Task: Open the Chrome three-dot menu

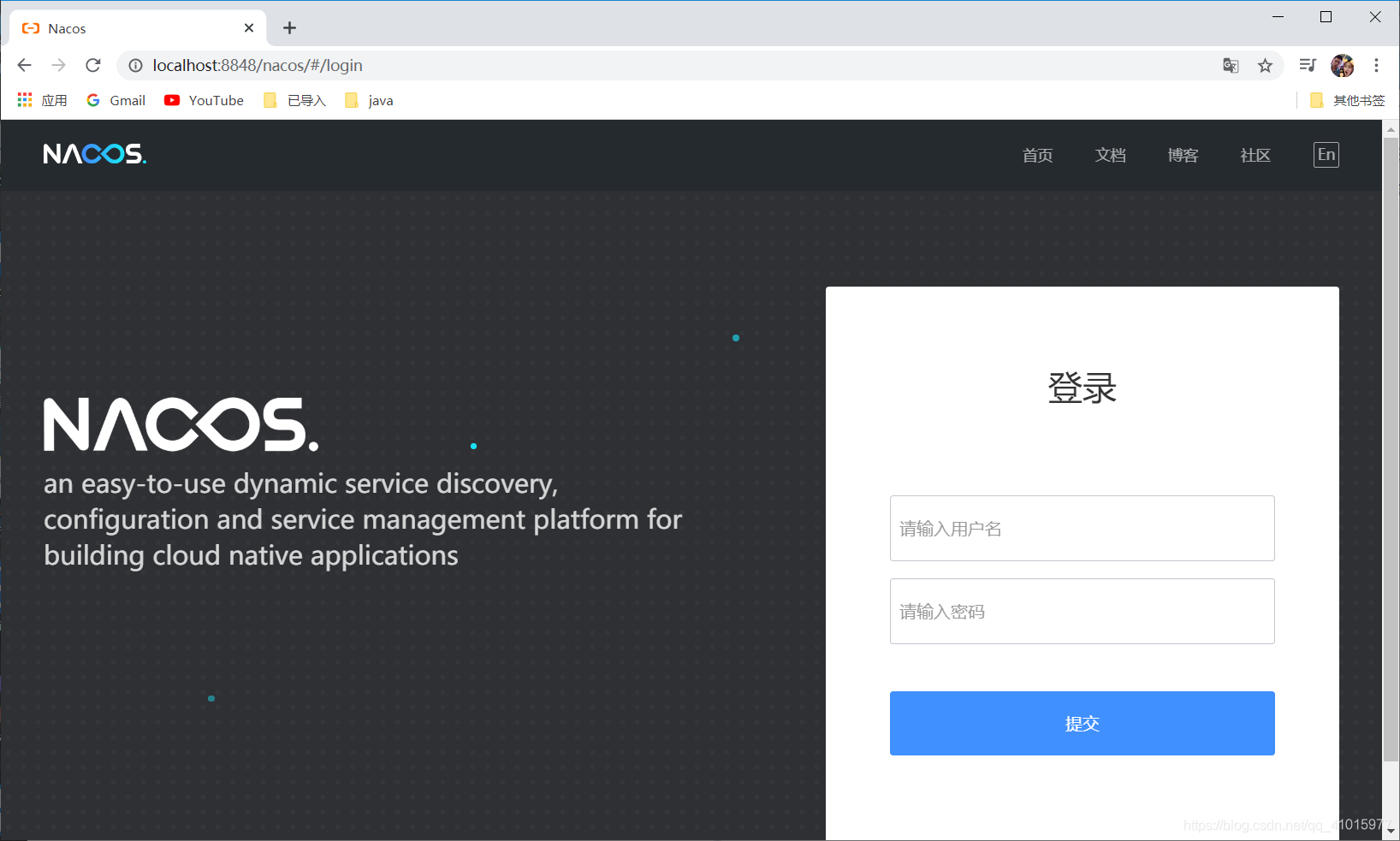Action: pos(1376,65)
